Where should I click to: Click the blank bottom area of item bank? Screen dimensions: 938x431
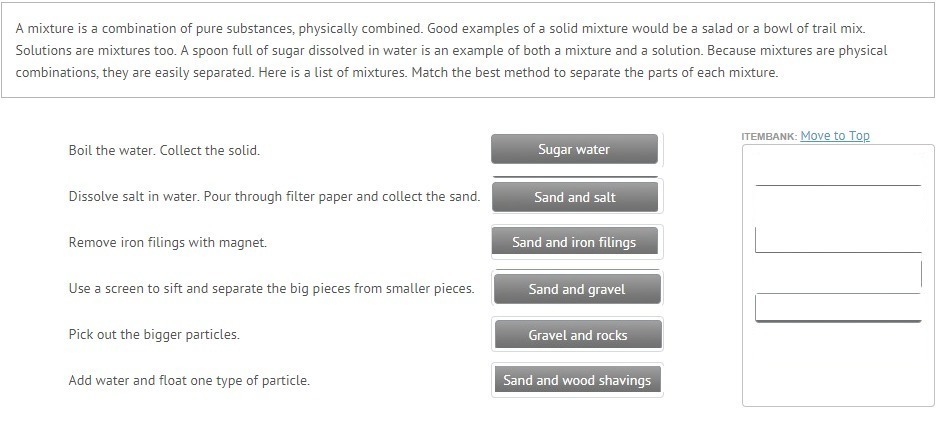pos(838,365)
